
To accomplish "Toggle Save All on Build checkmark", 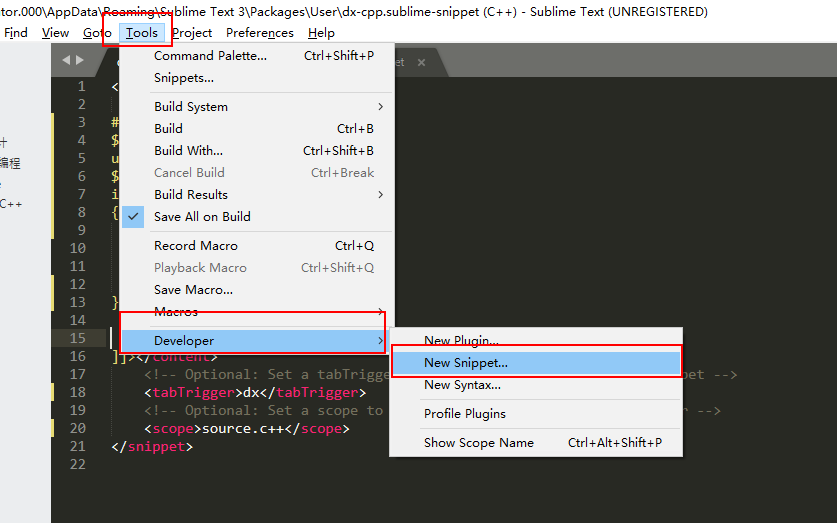I will (257, 217).
